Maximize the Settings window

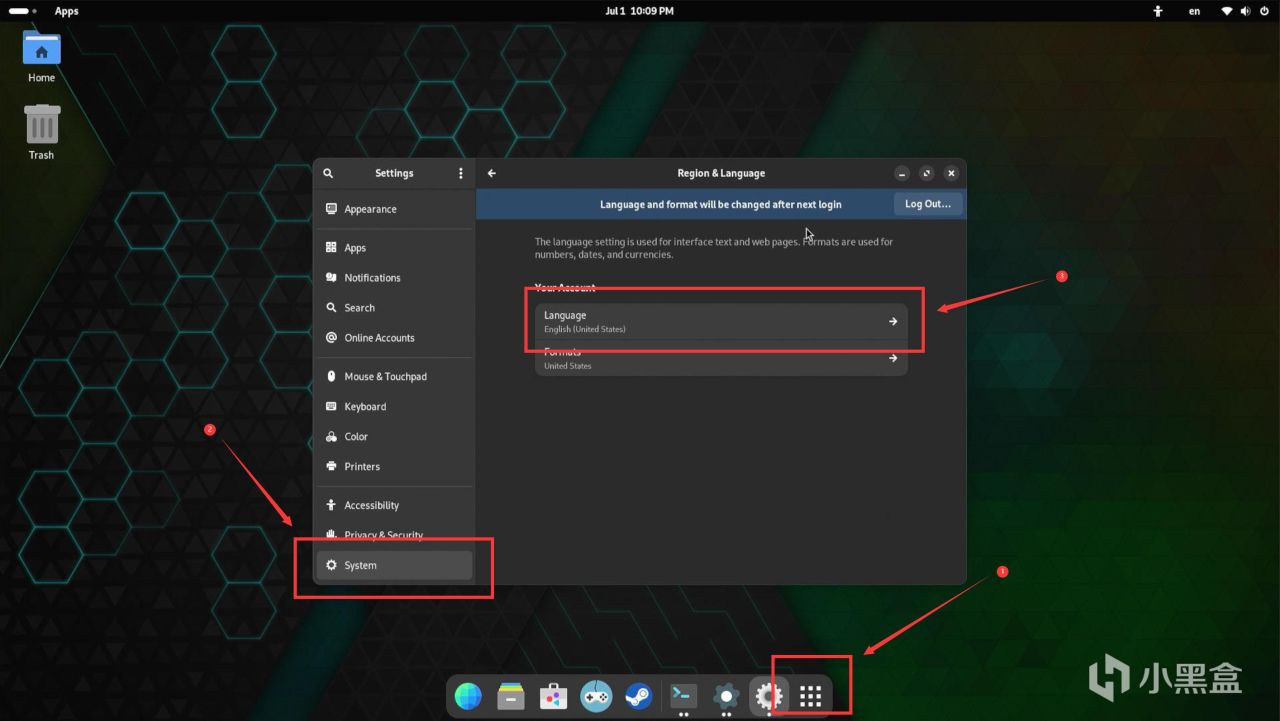click(927, 173)
